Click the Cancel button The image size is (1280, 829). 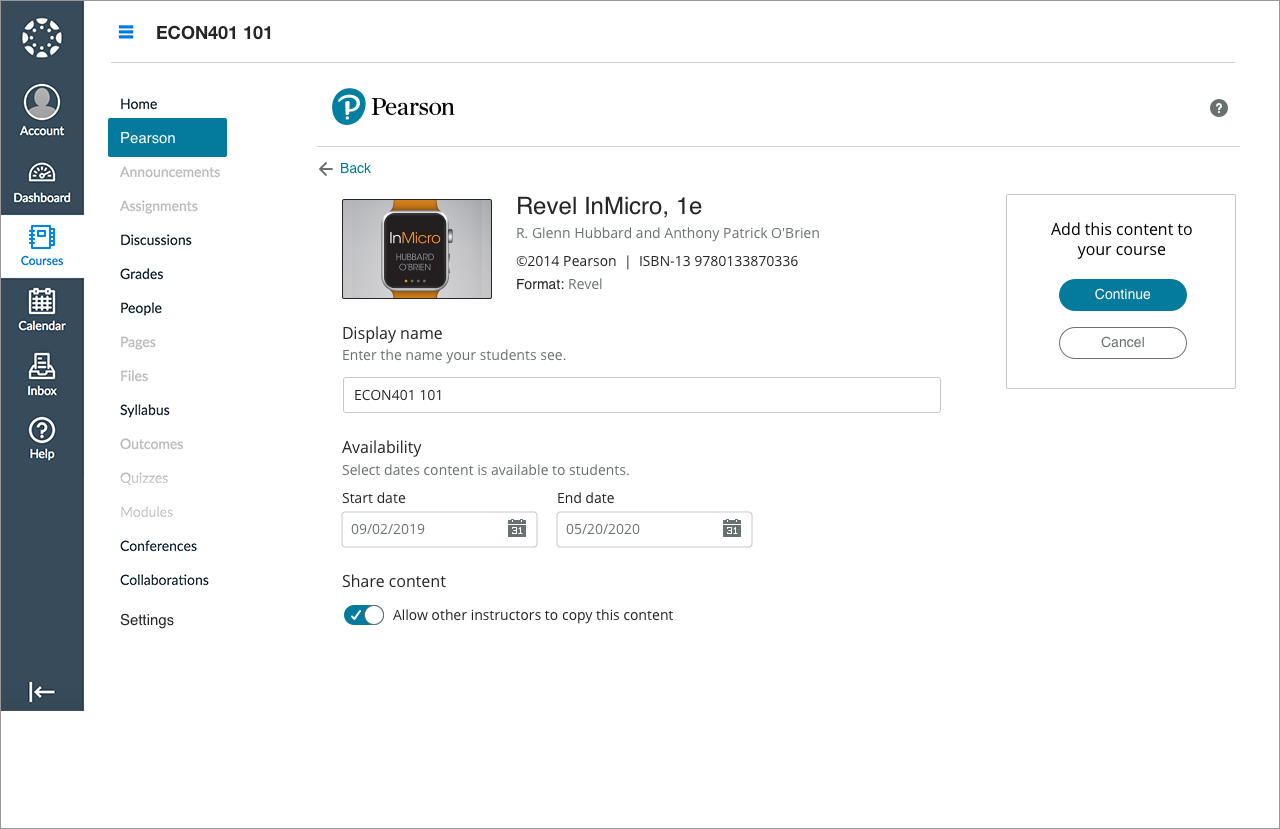point(1122,342)
